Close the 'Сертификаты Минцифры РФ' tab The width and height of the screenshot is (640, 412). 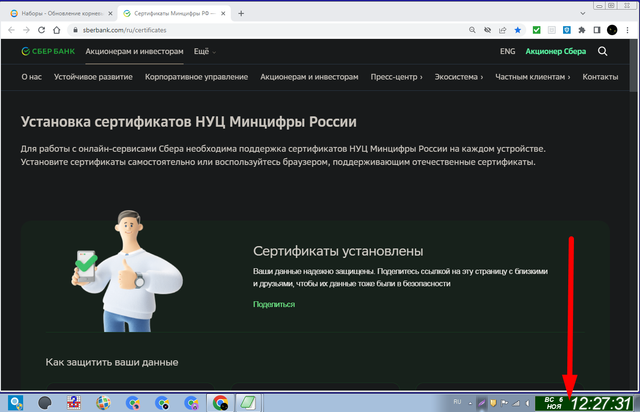[223, 13]
